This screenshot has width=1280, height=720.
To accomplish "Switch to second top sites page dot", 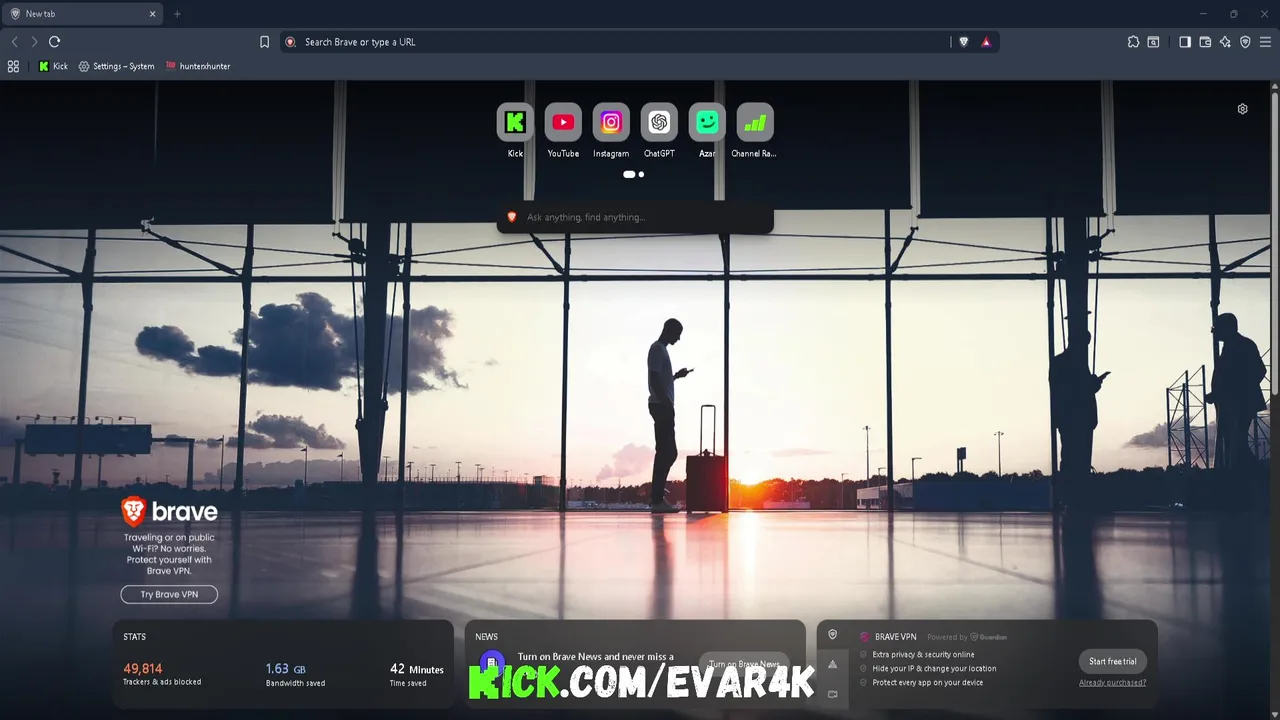I will tap(641, 174).
